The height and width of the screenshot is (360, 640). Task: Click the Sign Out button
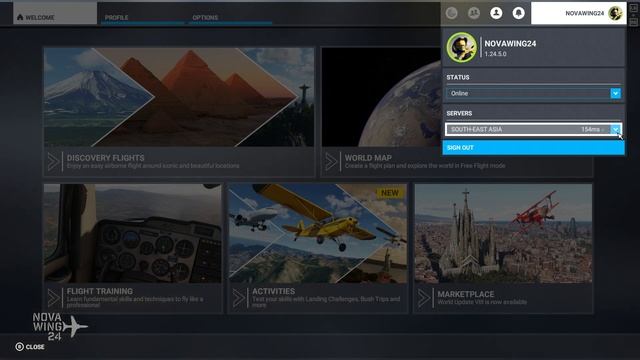pos(533,148)
